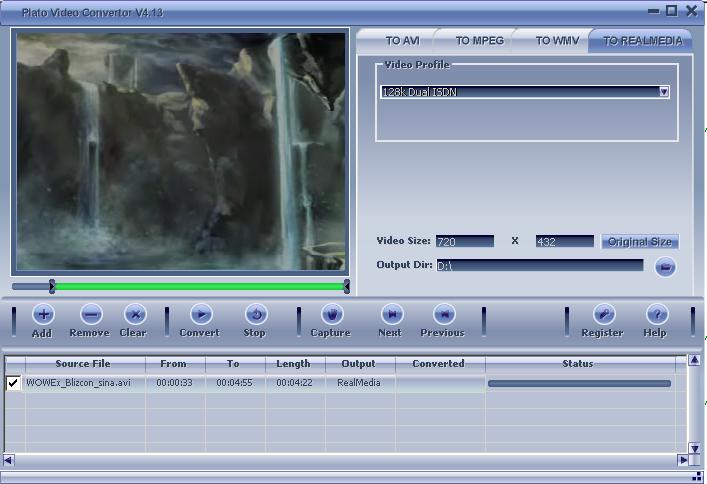Click the Output Dir path field

pos(540,265)
